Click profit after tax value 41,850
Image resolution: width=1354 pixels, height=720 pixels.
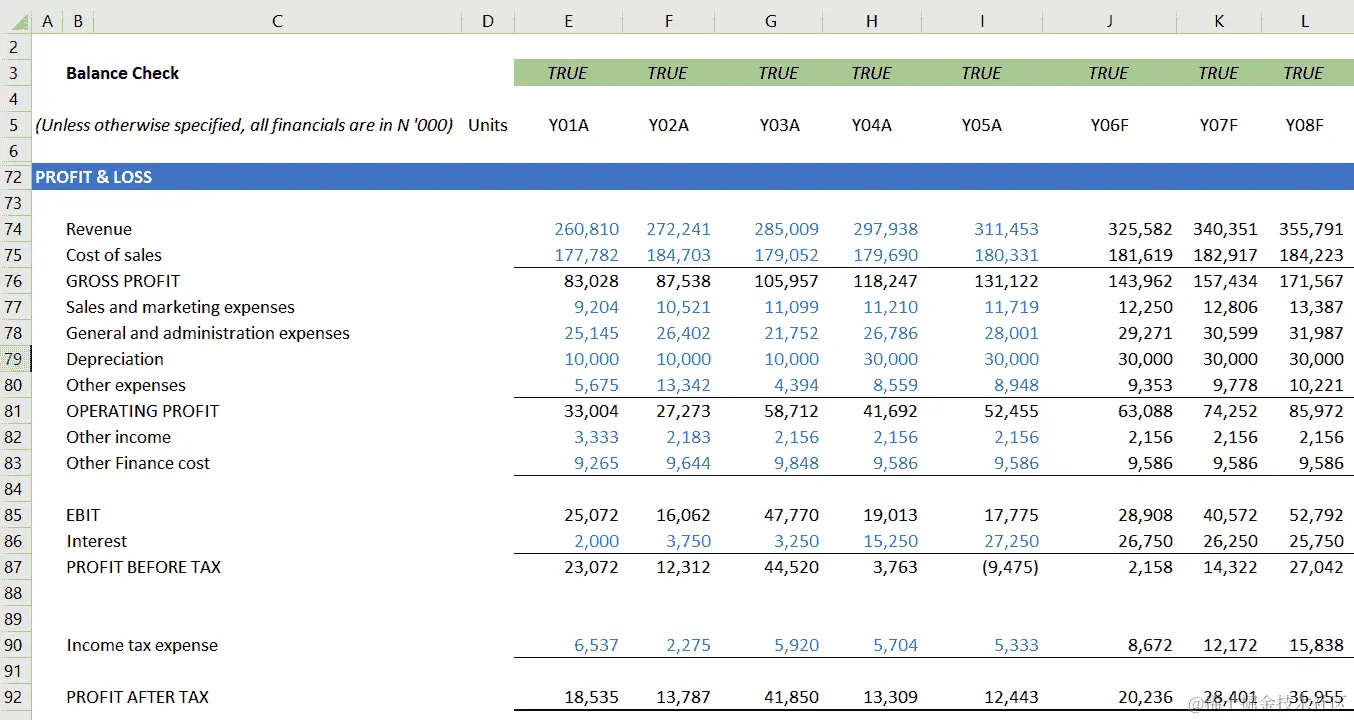point(792,697)
